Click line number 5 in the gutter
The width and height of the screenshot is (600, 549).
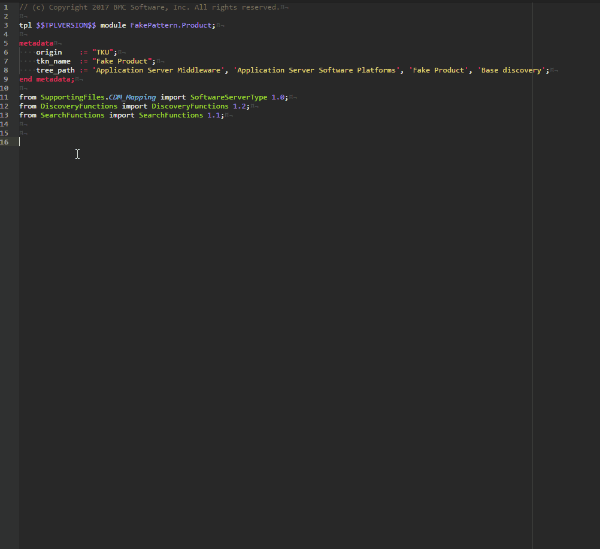(6, 43)
